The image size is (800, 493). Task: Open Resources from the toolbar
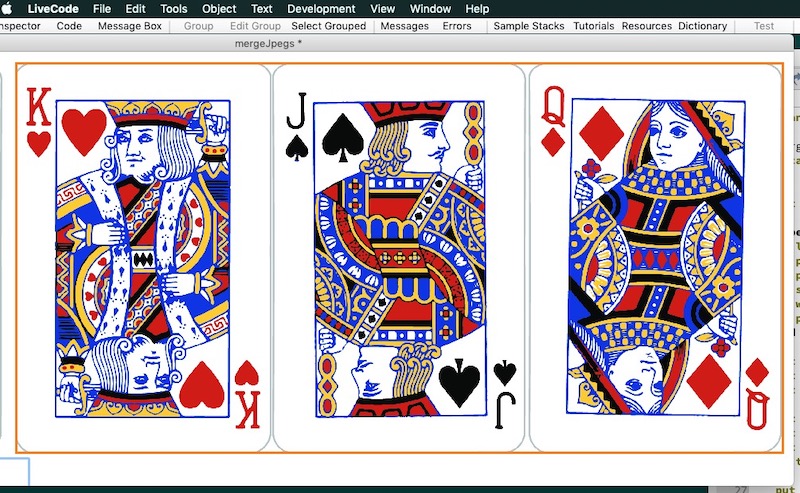pos(646,26)
